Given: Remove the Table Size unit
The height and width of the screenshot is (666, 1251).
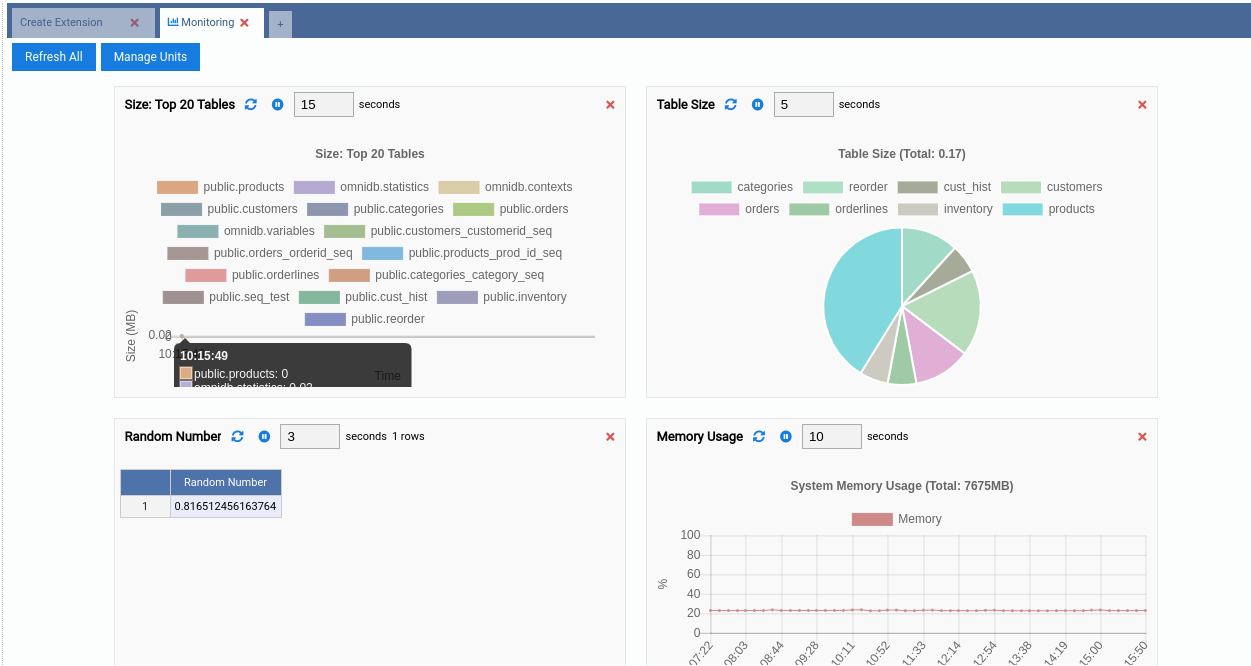Looking at the screenshot, I should (x=1142, y=105).
